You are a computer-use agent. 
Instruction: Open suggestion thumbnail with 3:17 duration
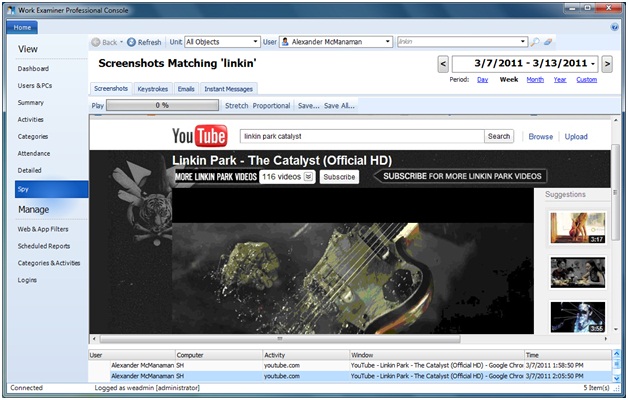(578, 228)
